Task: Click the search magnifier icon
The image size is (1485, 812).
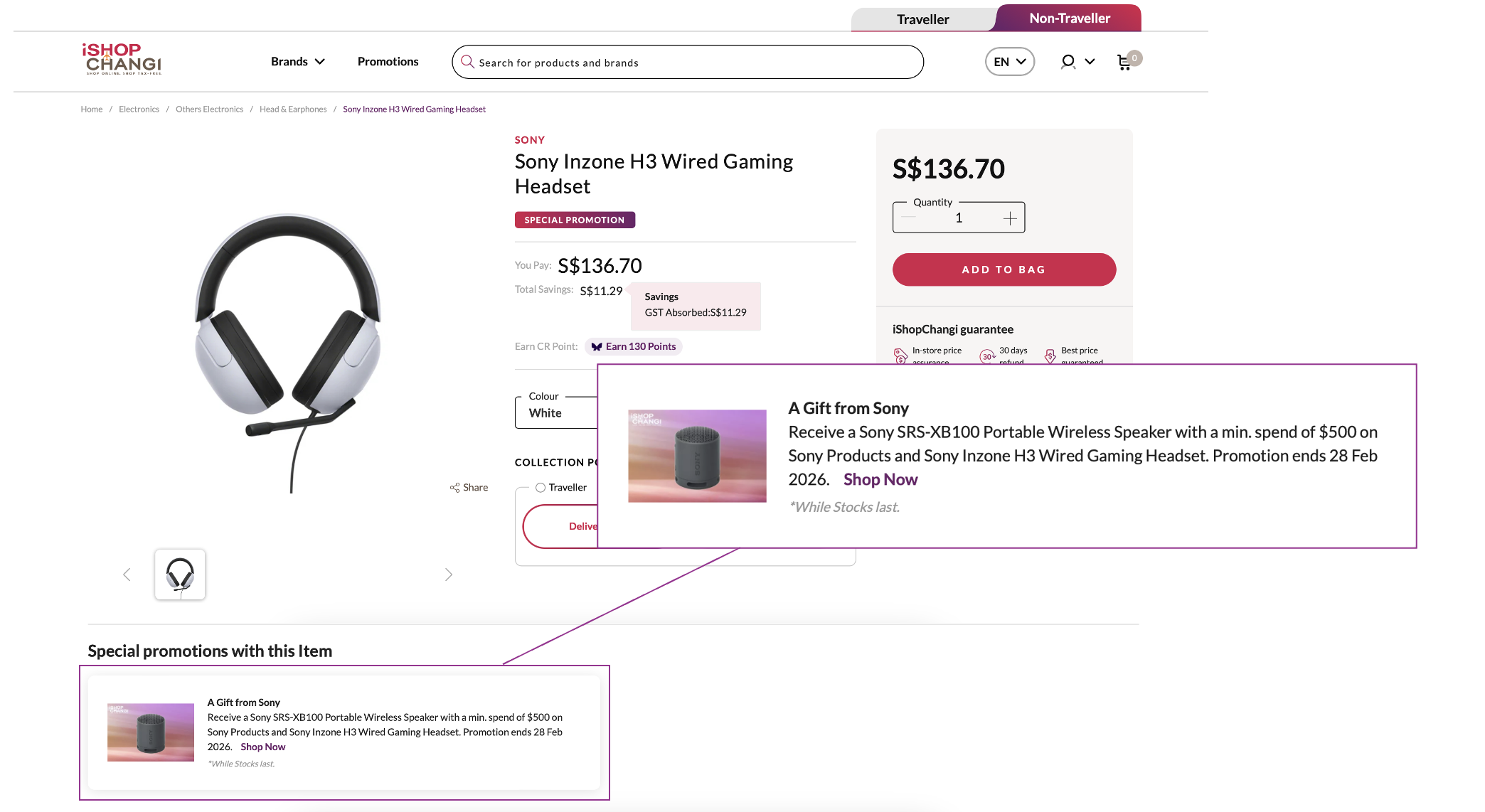Action: pyautogui.click(x=467, y=62)
